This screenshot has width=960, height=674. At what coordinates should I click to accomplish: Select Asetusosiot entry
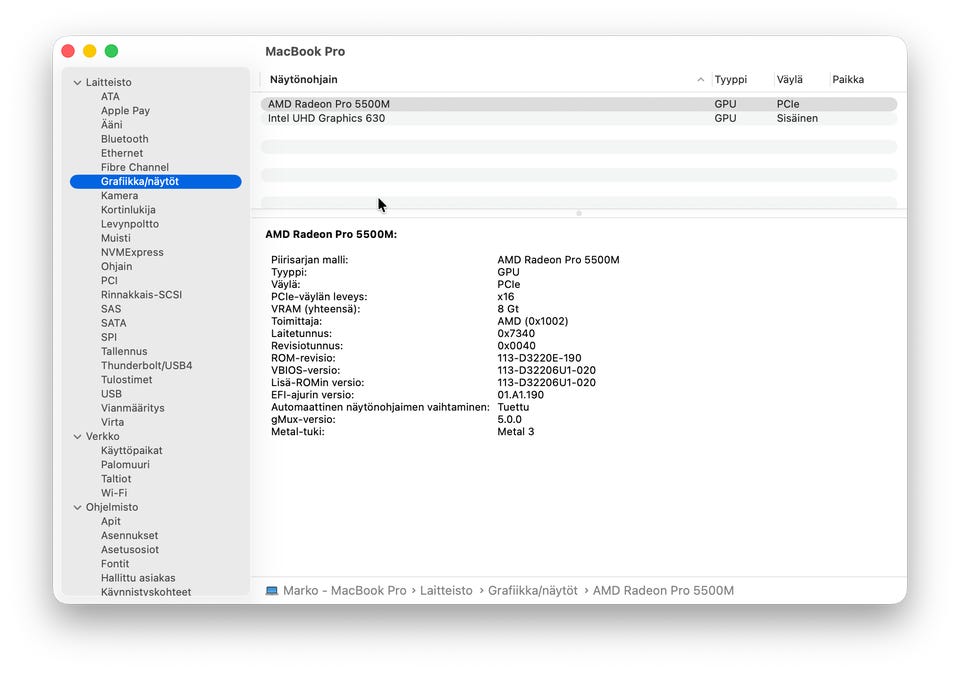[130, 550]
